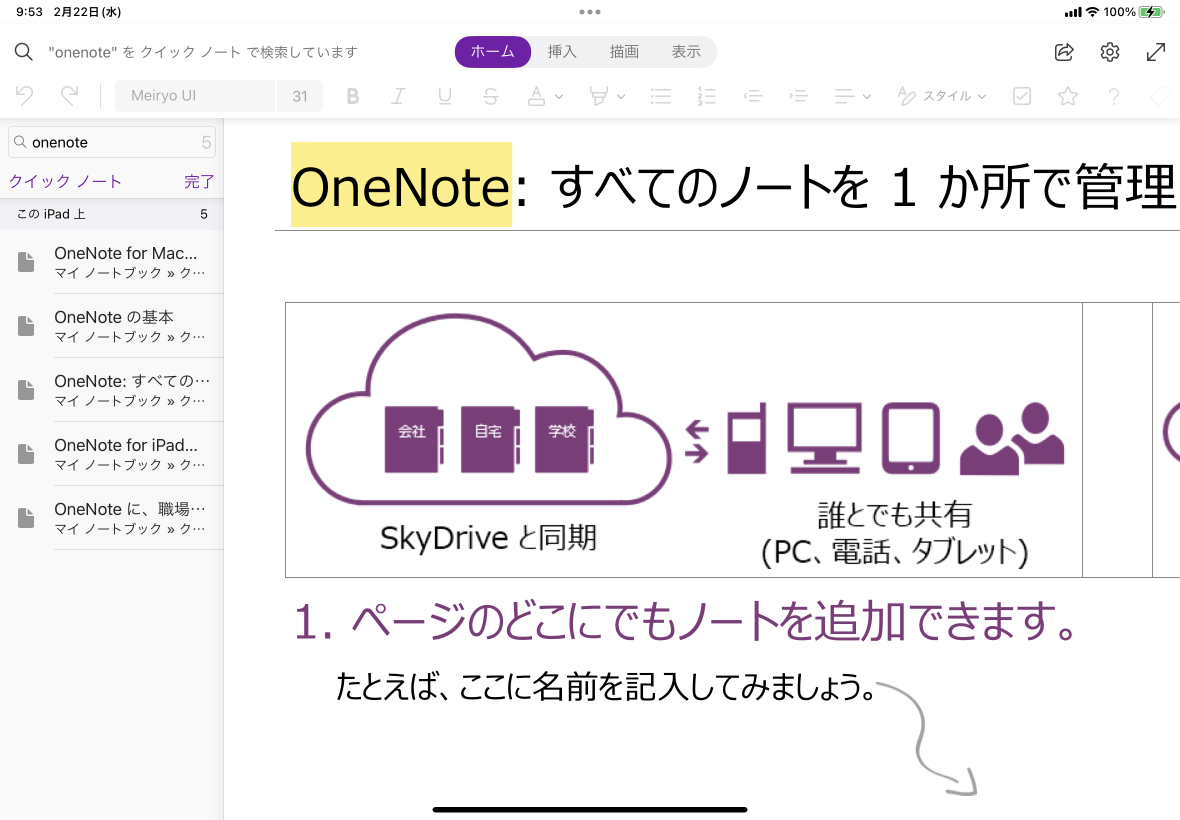Toggle bold formatting
This screenshot has width=1180, height=820.
click(x=352, y=96)
